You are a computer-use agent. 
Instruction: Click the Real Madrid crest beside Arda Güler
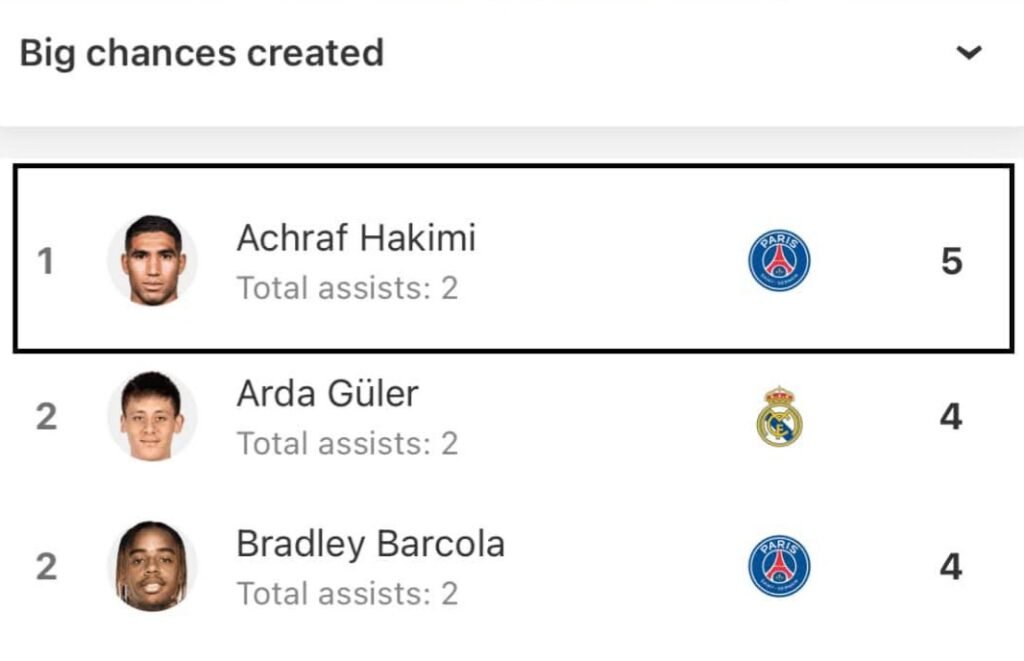pos(779,417)
